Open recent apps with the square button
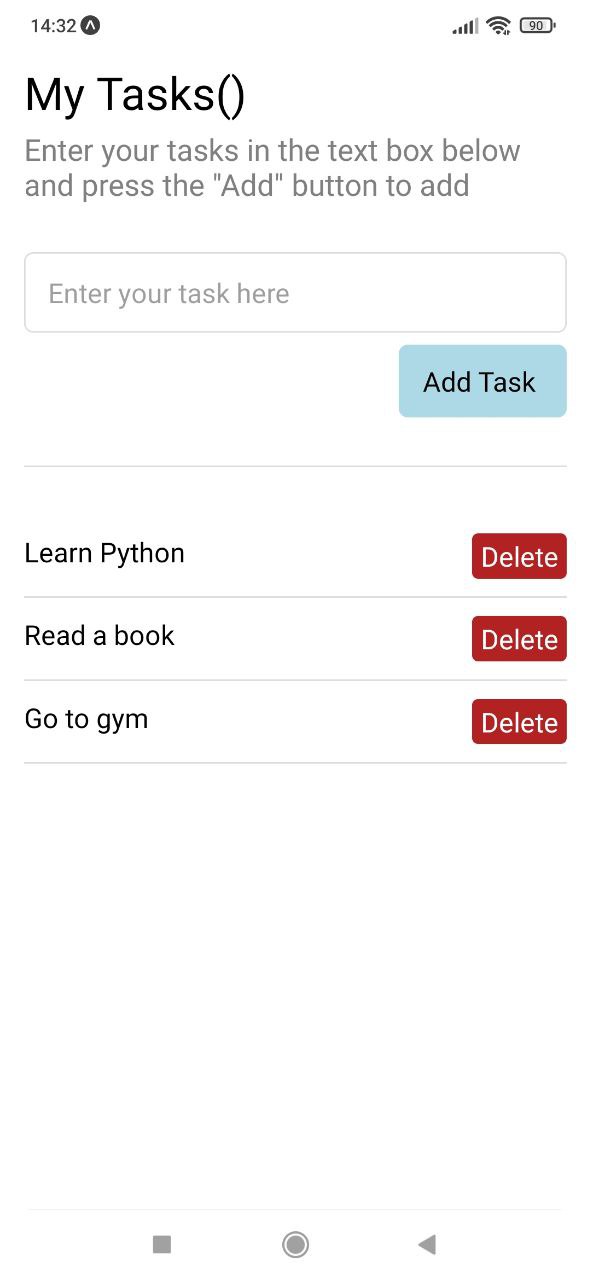This screenshot has height=1280, width=591. click(x=162, y=1244)
